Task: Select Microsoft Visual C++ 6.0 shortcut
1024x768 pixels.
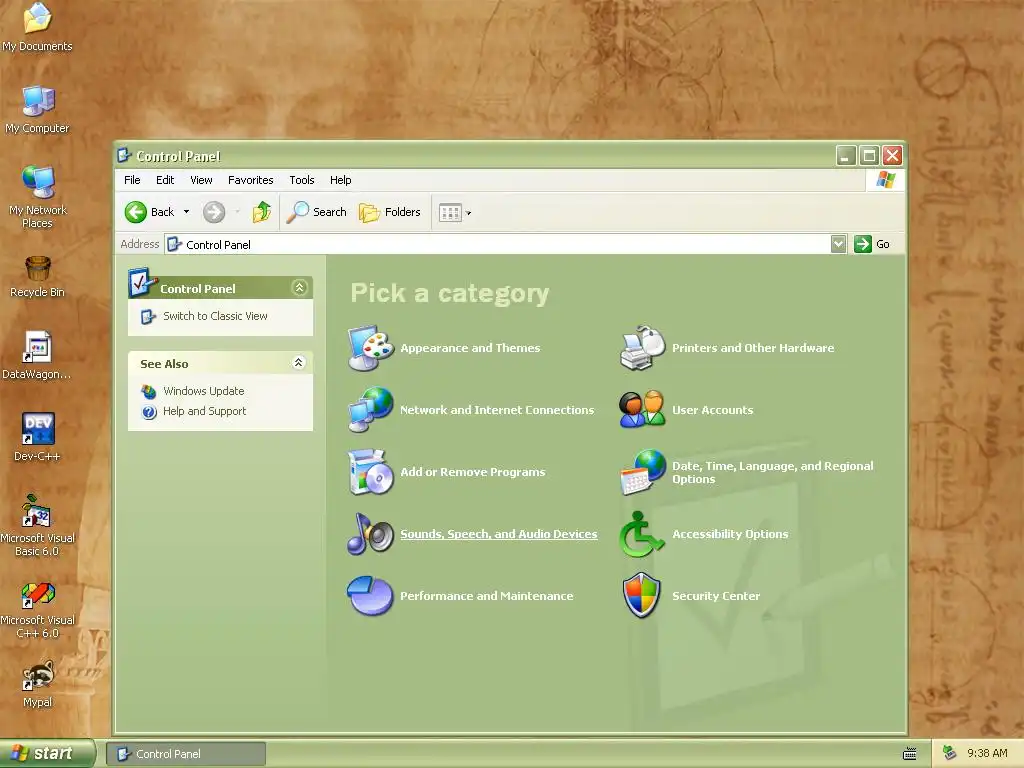Action: coord(37,611)
